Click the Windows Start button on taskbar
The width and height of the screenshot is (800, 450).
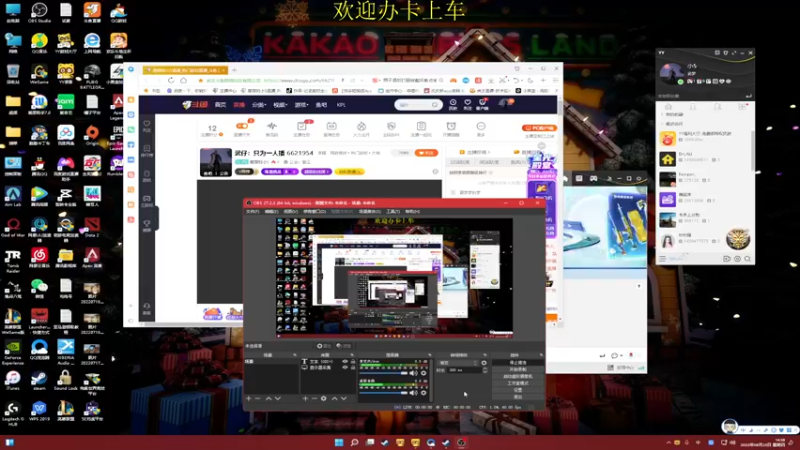pos(339,442)
